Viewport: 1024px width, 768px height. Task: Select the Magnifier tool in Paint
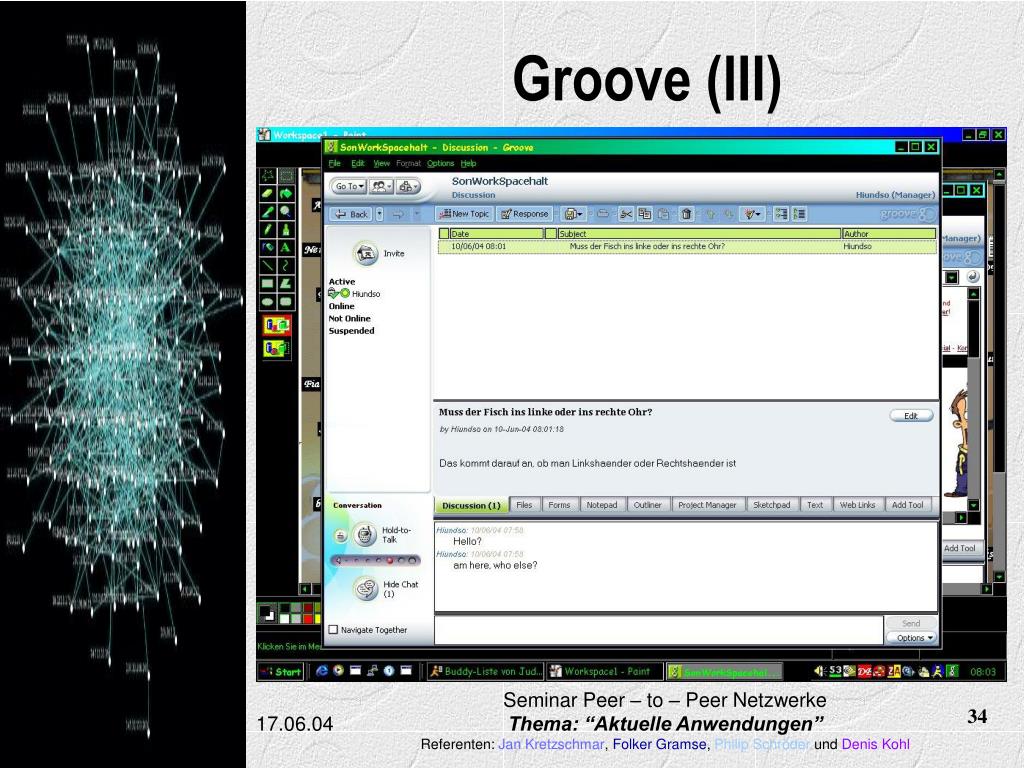pyautogui.click(x=285, y=212)
